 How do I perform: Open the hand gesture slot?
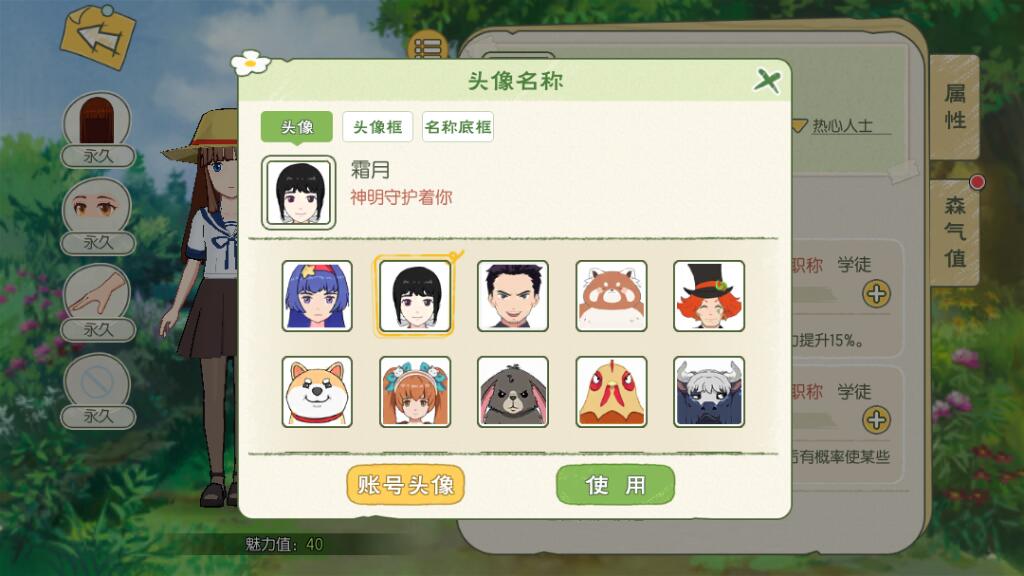98,303
